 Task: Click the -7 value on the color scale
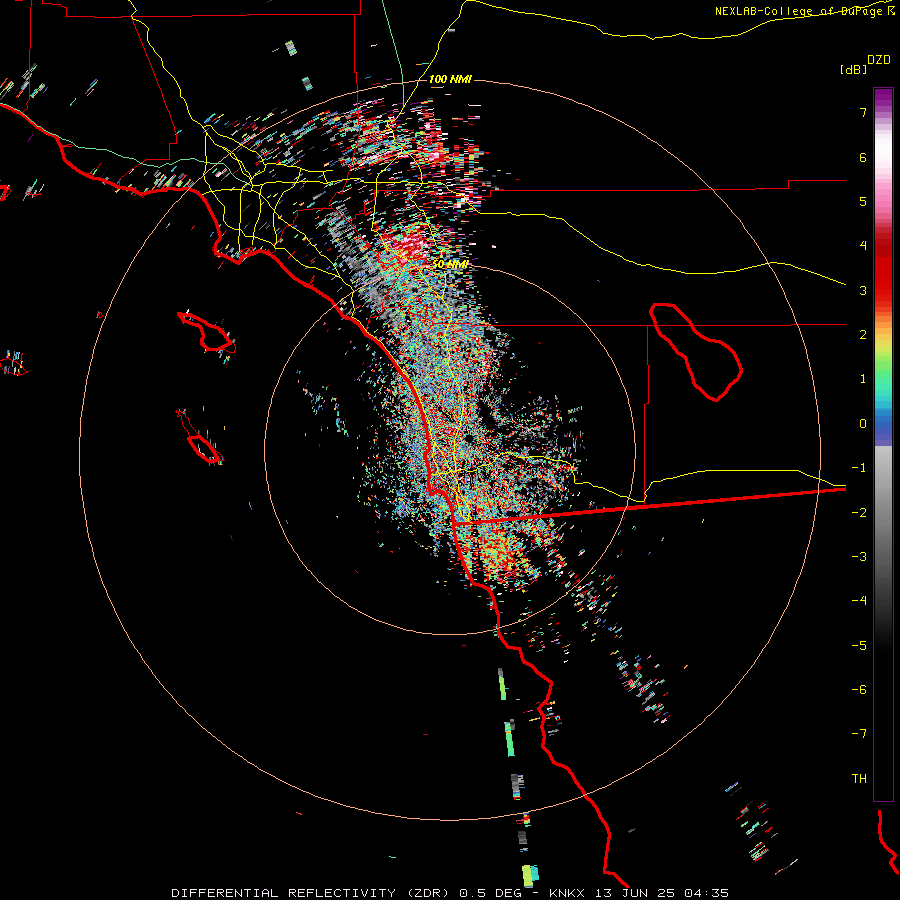click(859, 734)
